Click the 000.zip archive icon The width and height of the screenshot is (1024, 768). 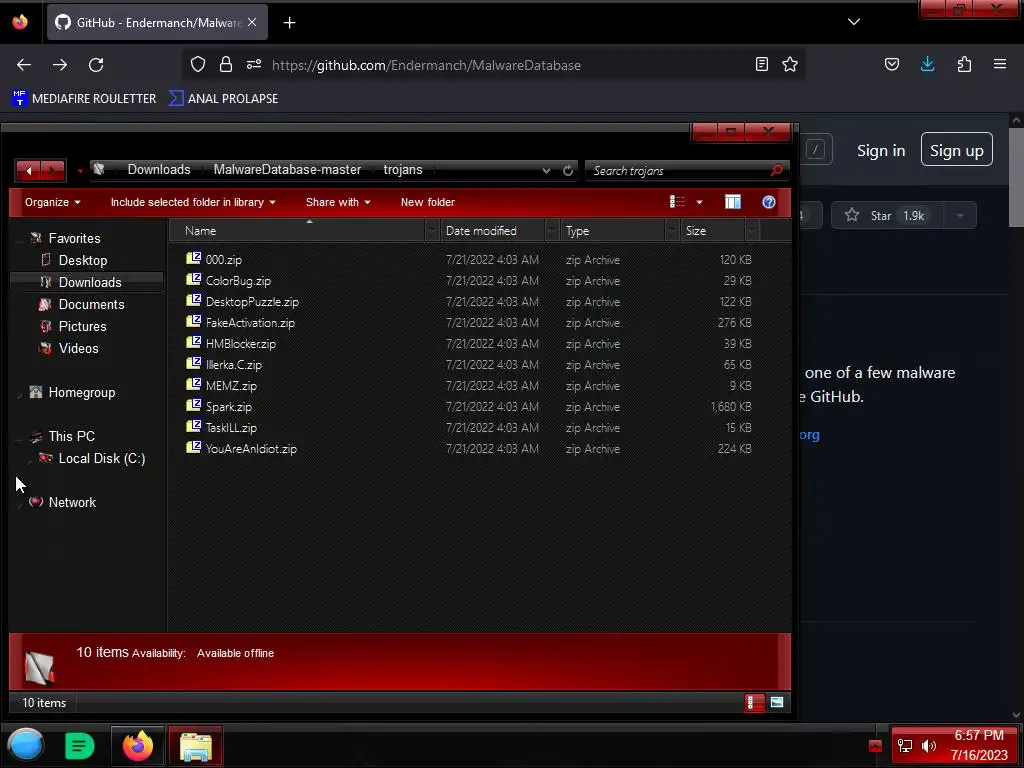pyautogui.click(x=193, y=258)
